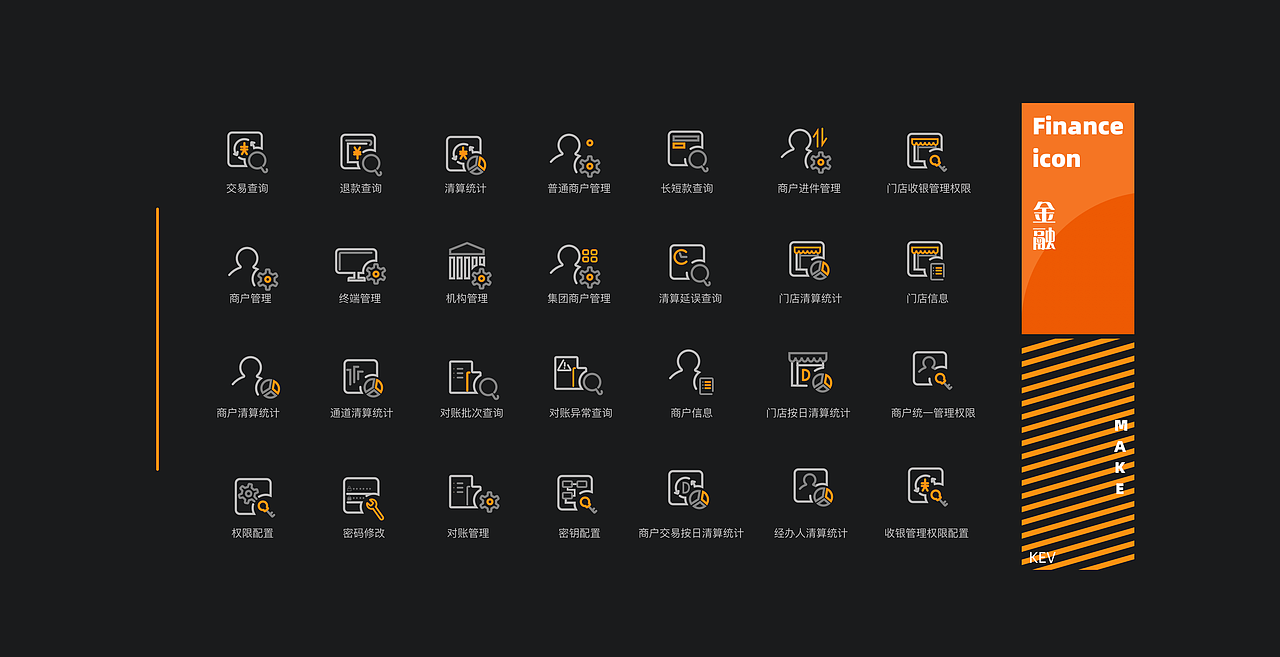Click the 终端管理 text label

pos(360,298)
